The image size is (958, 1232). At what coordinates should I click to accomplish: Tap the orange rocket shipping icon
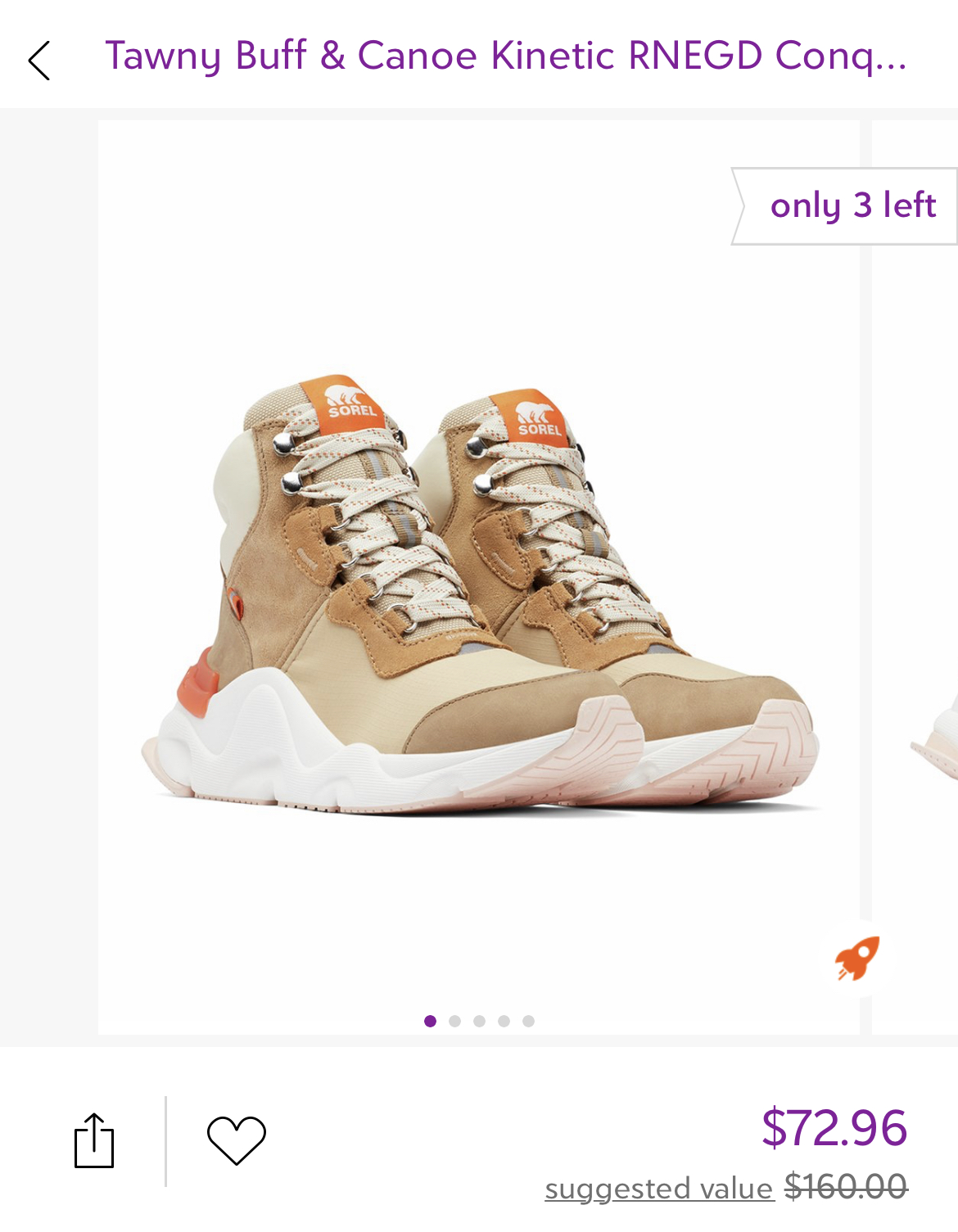point(857,959)
